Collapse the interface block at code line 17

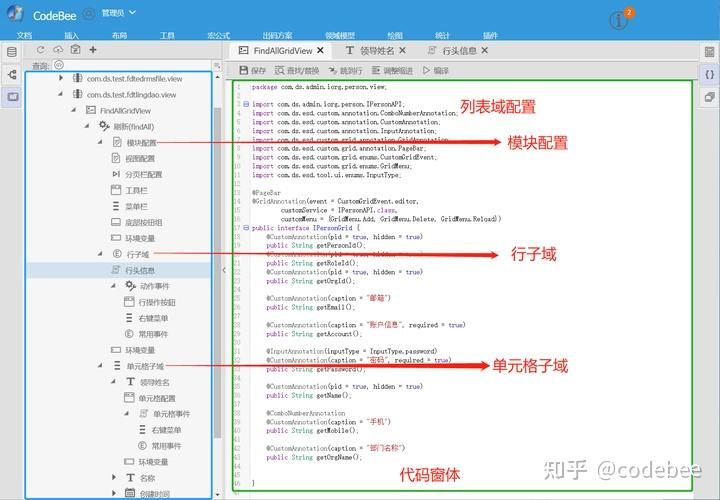(x=246, y=228)
